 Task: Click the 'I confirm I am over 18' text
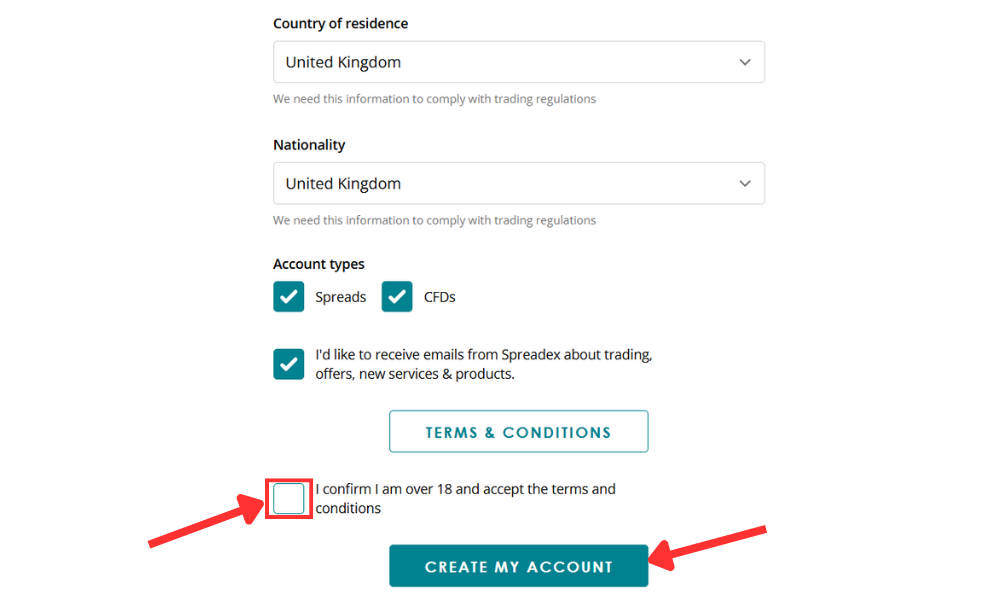[x=465, y=490]
